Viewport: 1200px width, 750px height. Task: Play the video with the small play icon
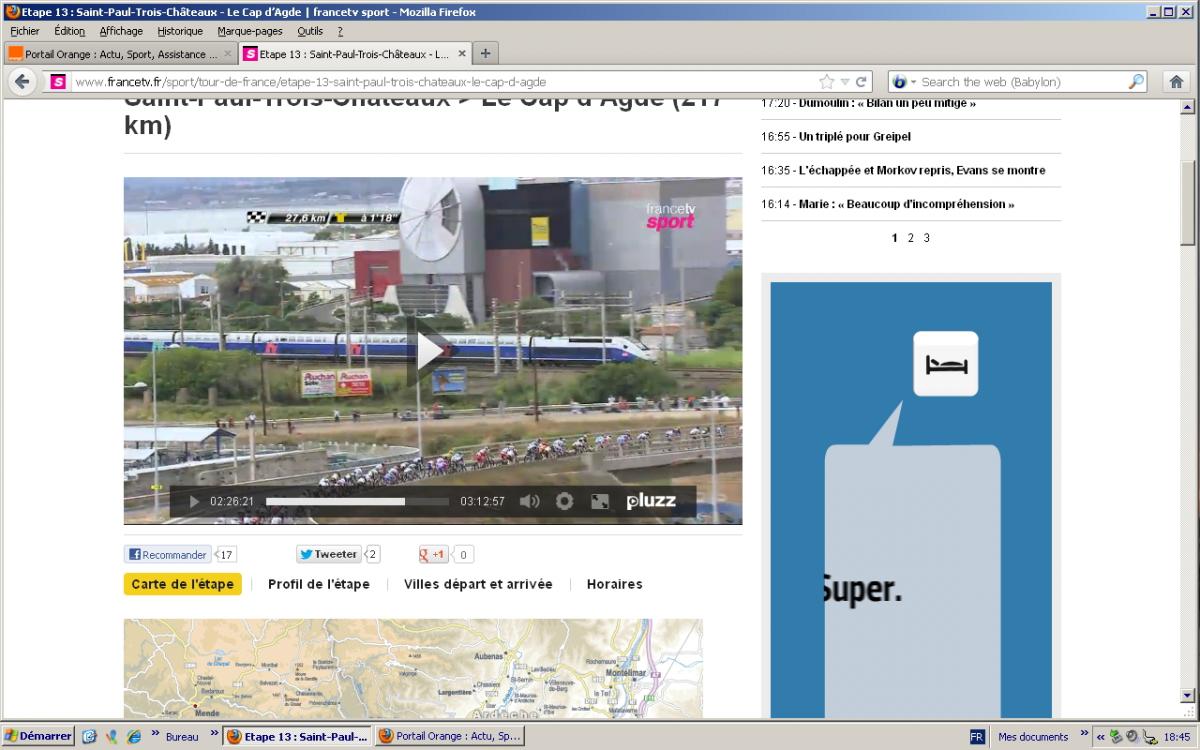(x=195, y=502)
